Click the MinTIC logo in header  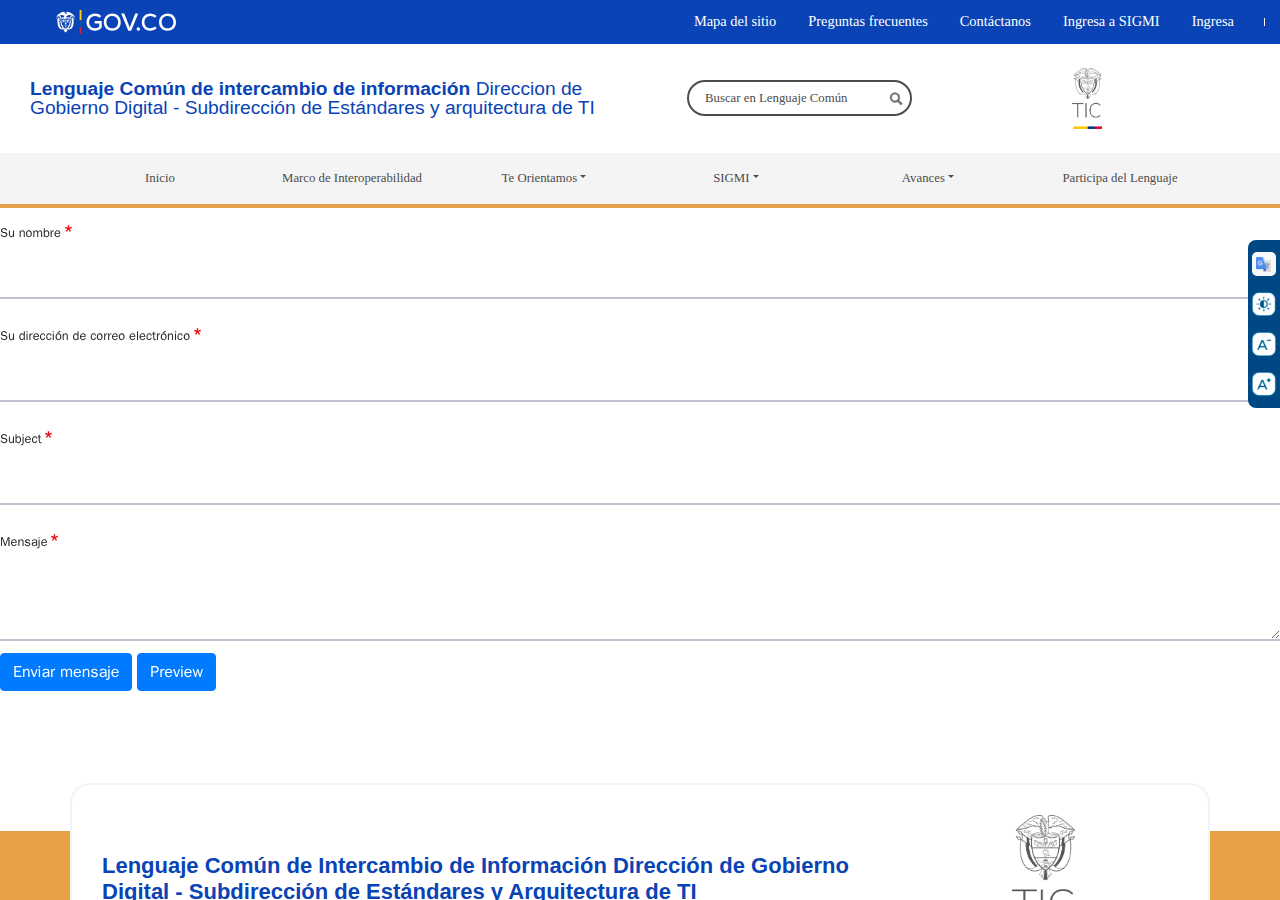tap(1087, 98)
